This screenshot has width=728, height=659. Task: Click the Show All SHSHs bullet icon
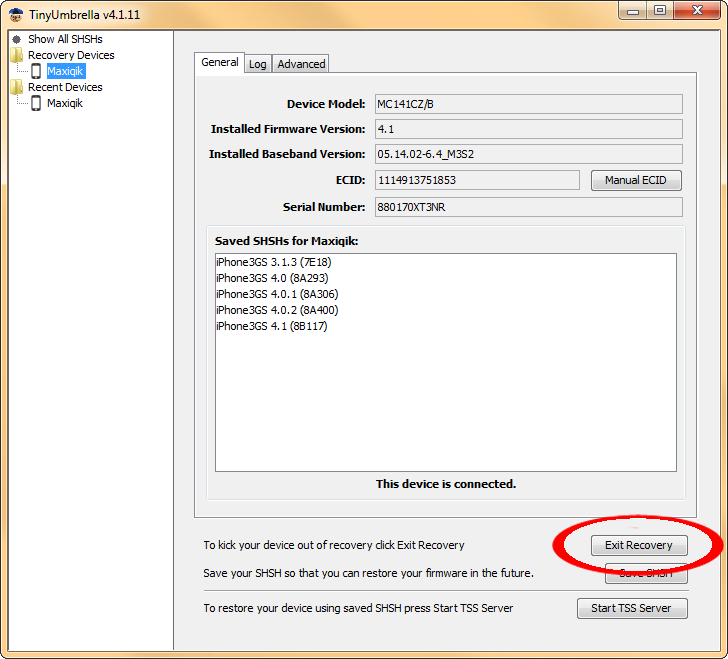(17, 39)
